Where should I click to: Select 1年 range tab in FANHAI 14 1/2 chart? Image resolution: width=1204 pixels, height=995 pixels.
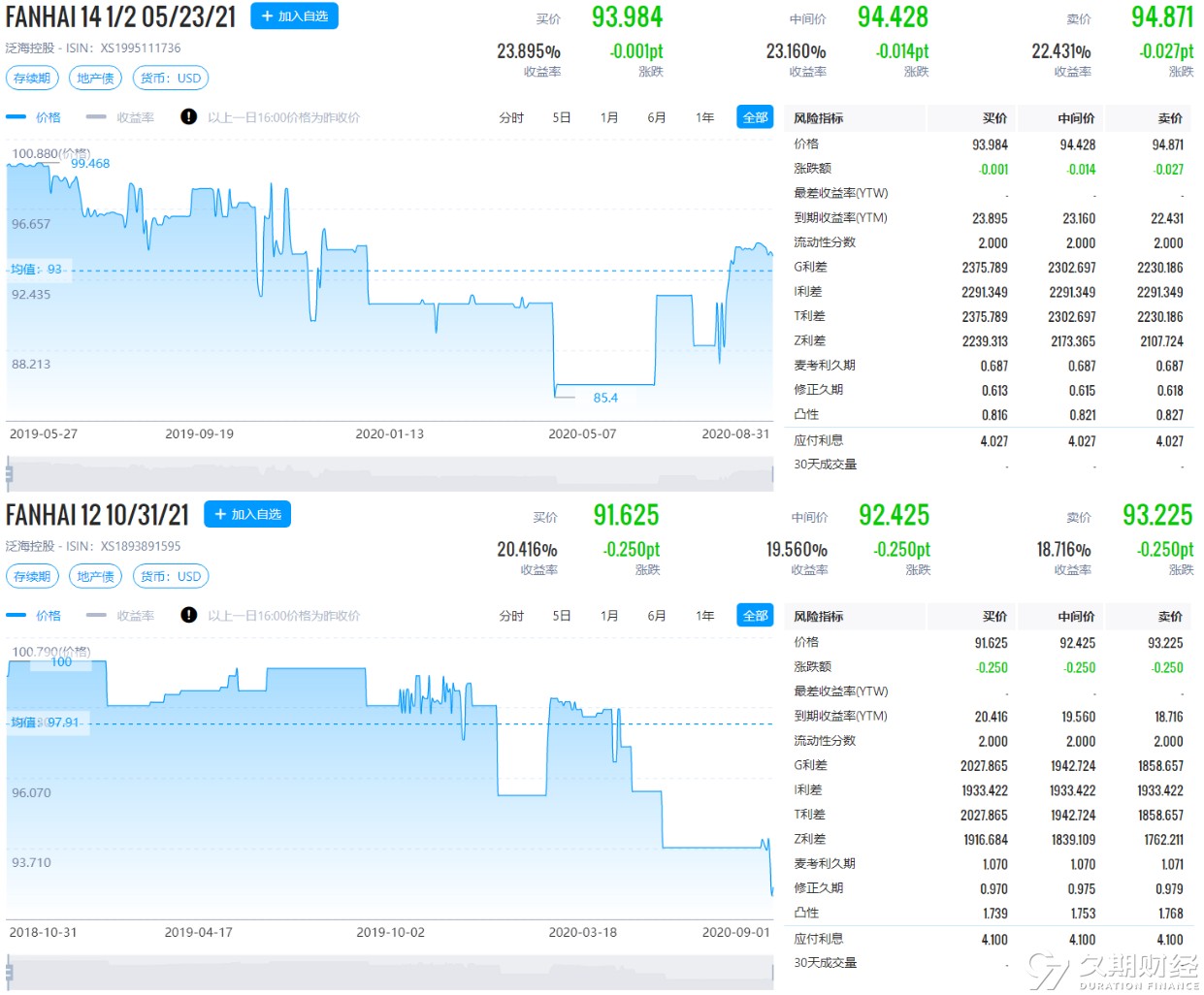pyautogui.click(x=704, y=117)
